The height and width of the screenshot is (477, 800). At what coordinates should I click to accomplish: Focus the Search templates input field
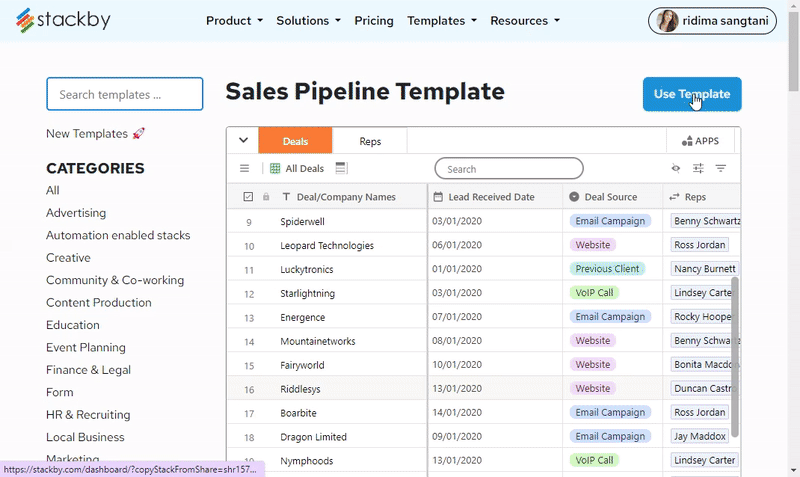[124, 94]
